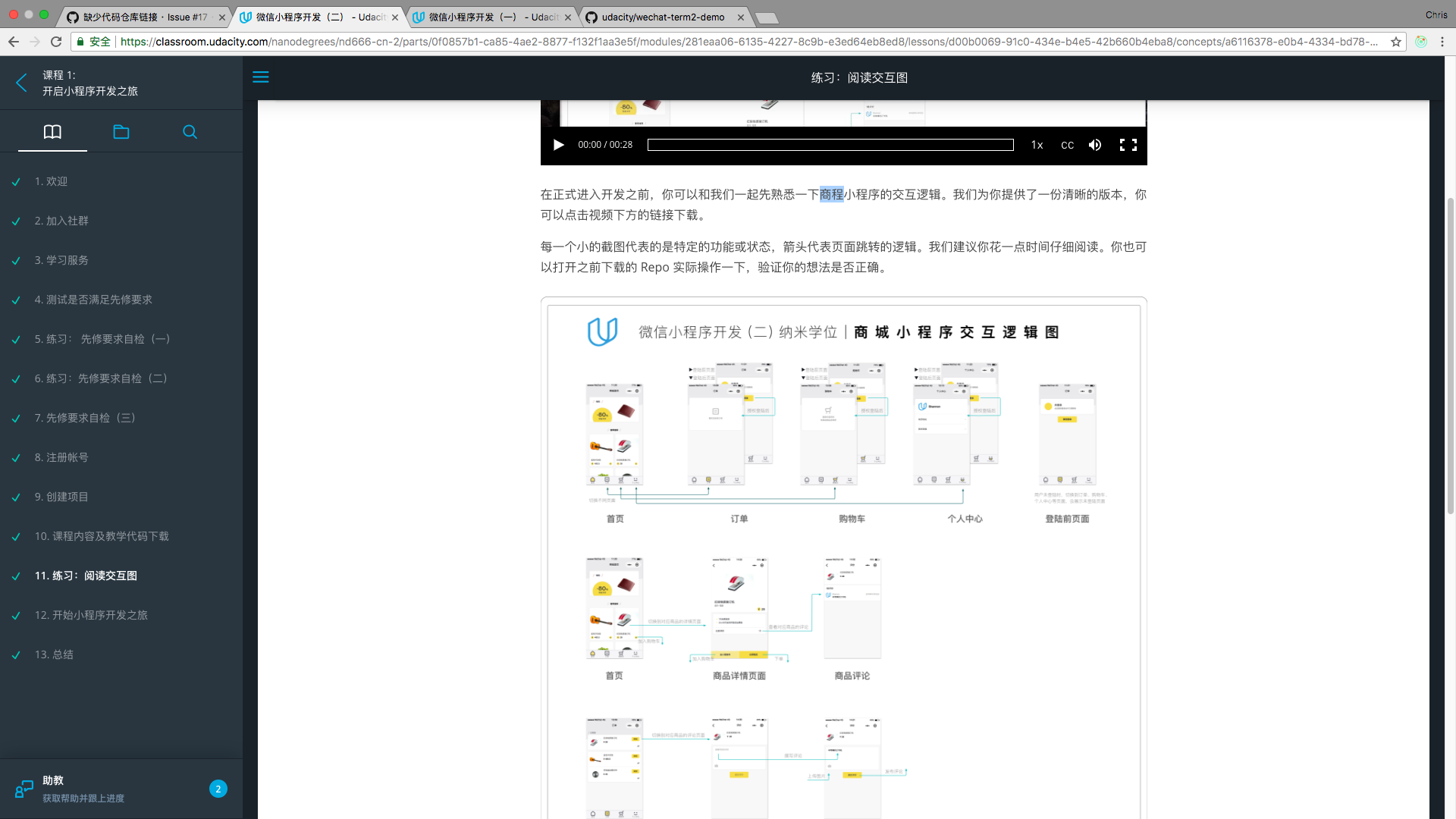Select lesson 9. 创建项目
This screenshot has width=1456, height=819.
[64, 497]
